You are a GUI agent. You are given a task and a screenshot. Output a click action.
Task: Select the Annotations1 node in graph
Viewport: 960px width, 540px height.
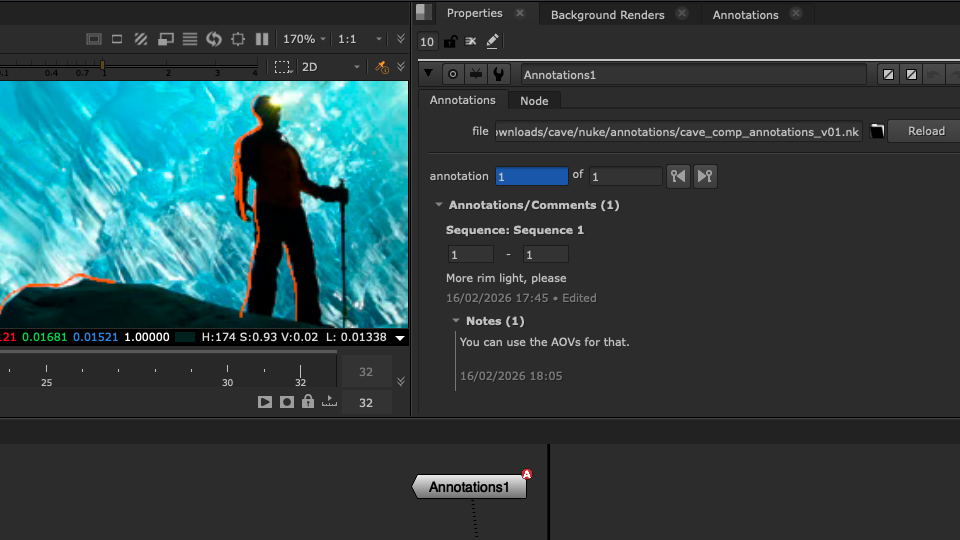[469, 487]
